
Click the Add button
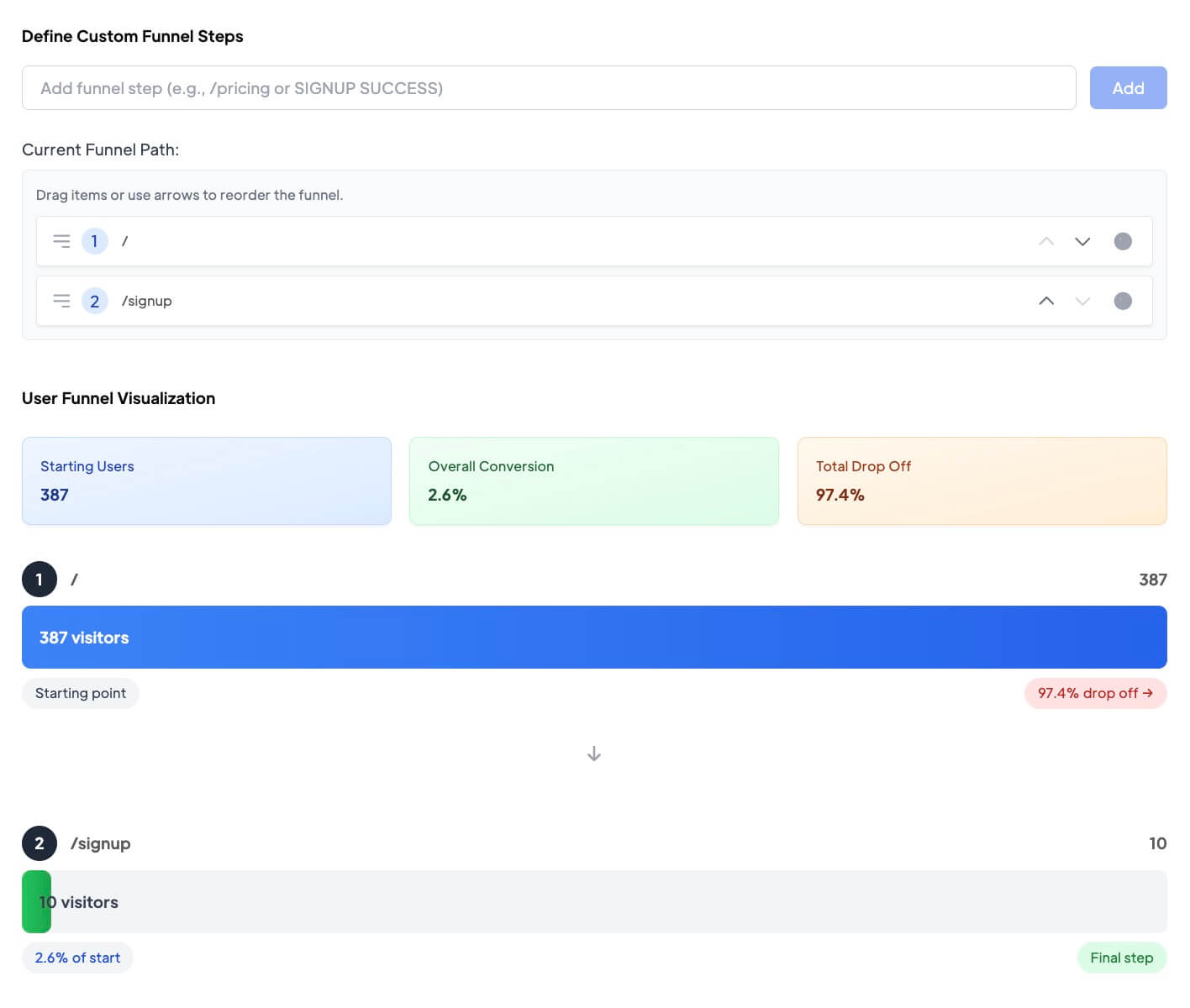coord(1128,88)
